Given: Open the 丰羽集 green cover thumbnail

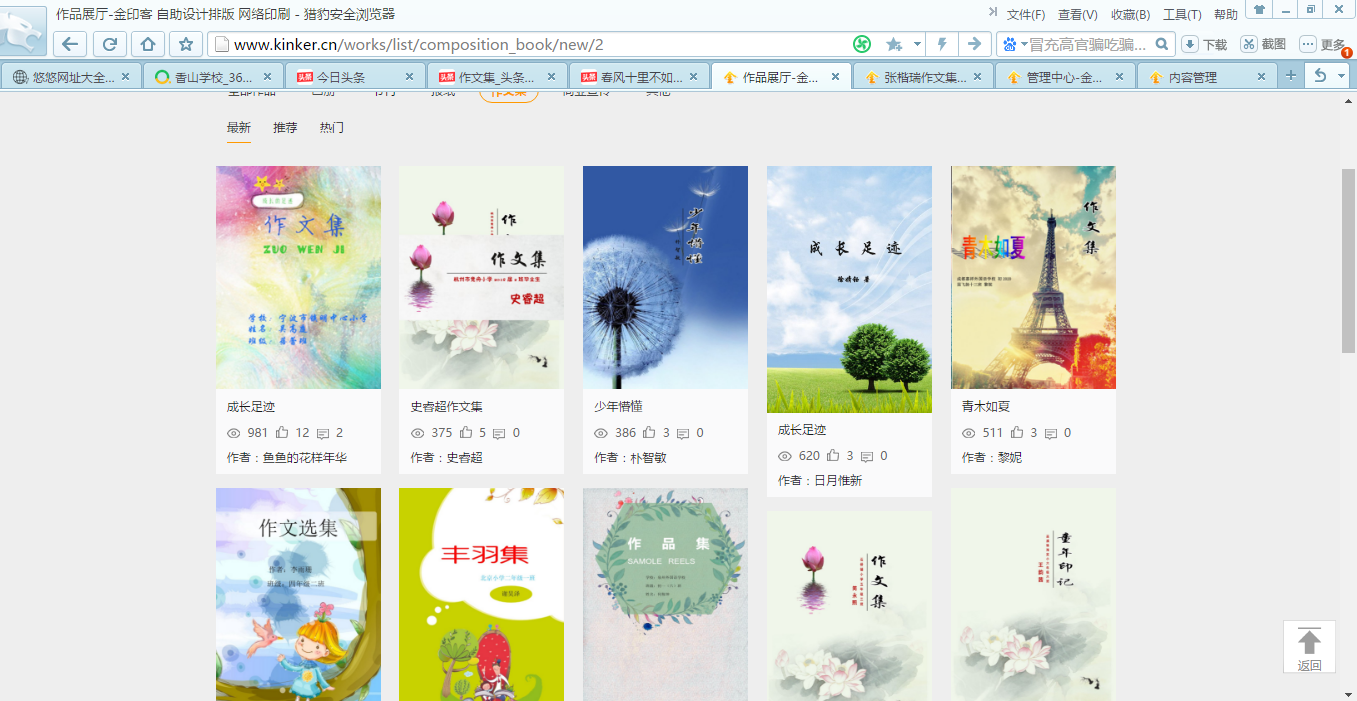Looking at the screenshot, I should pyautogui.click(x=481, y=594).
